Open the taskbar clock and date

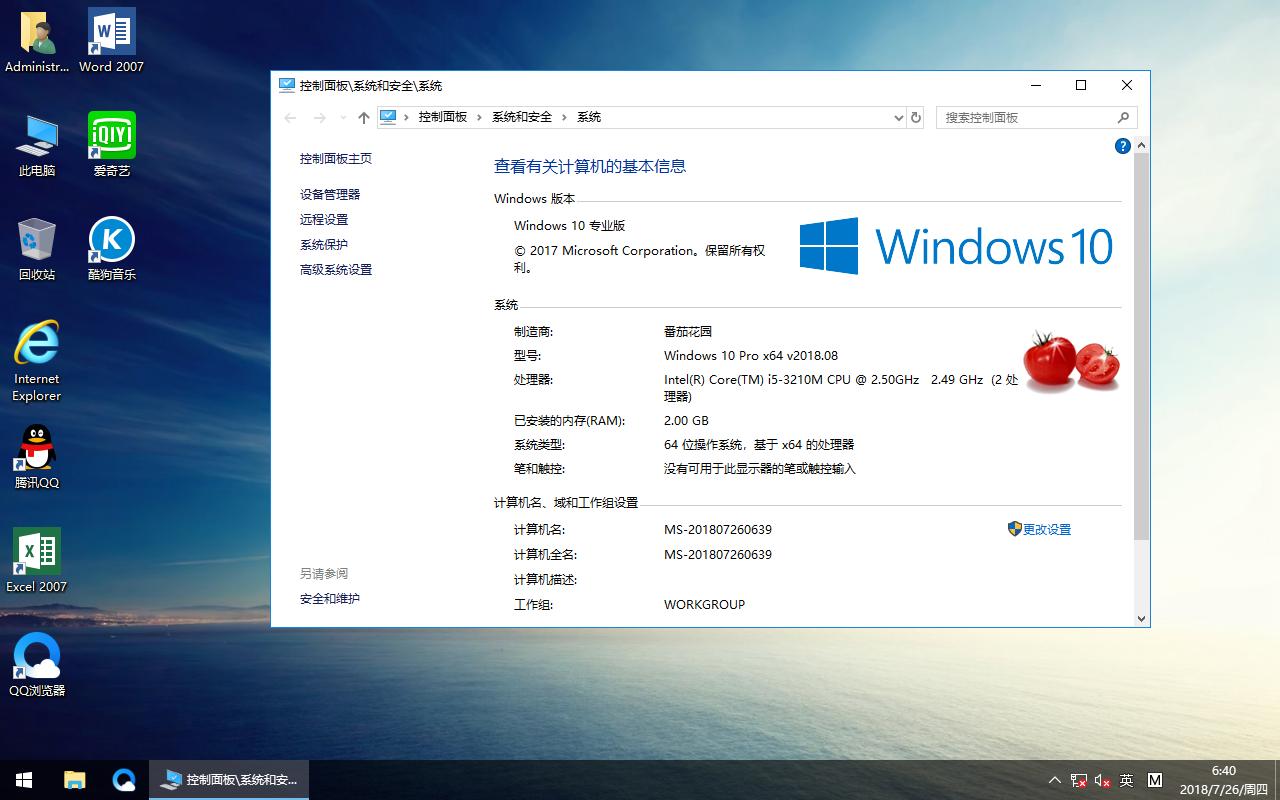point(1222,780)
